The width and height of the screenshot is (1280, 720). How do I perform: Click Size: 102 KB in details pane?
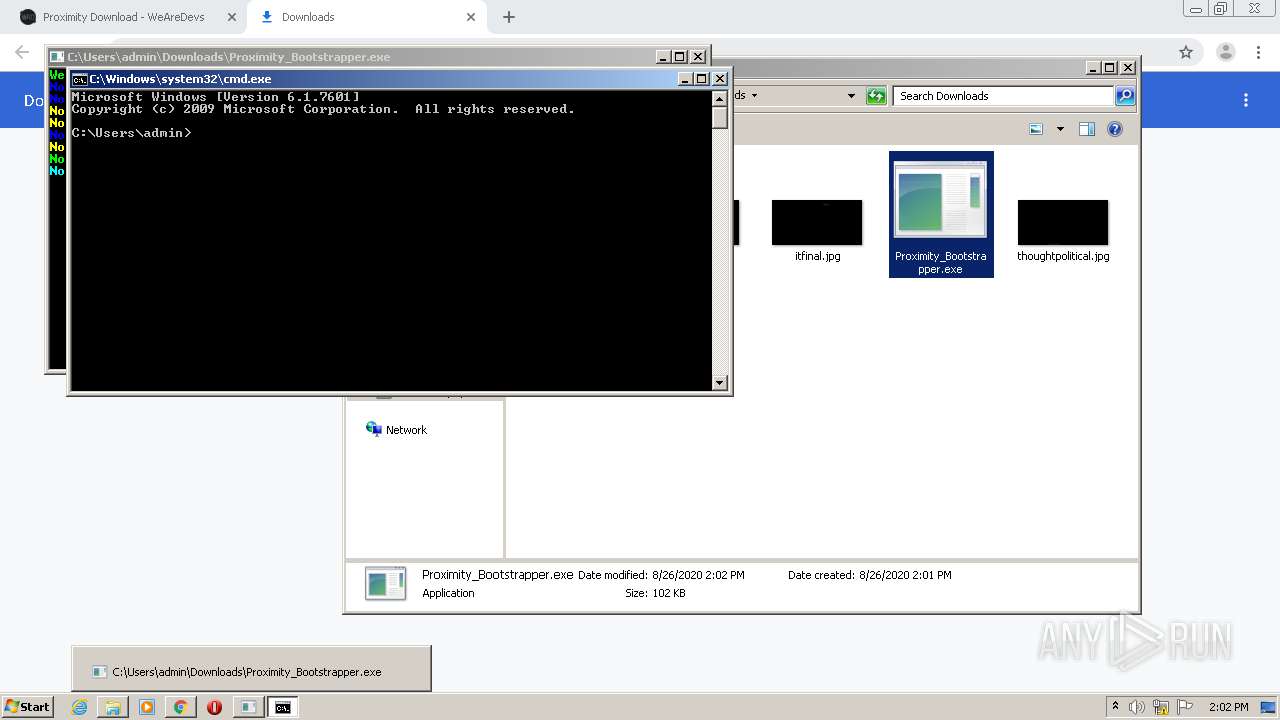tap(655, 593)
